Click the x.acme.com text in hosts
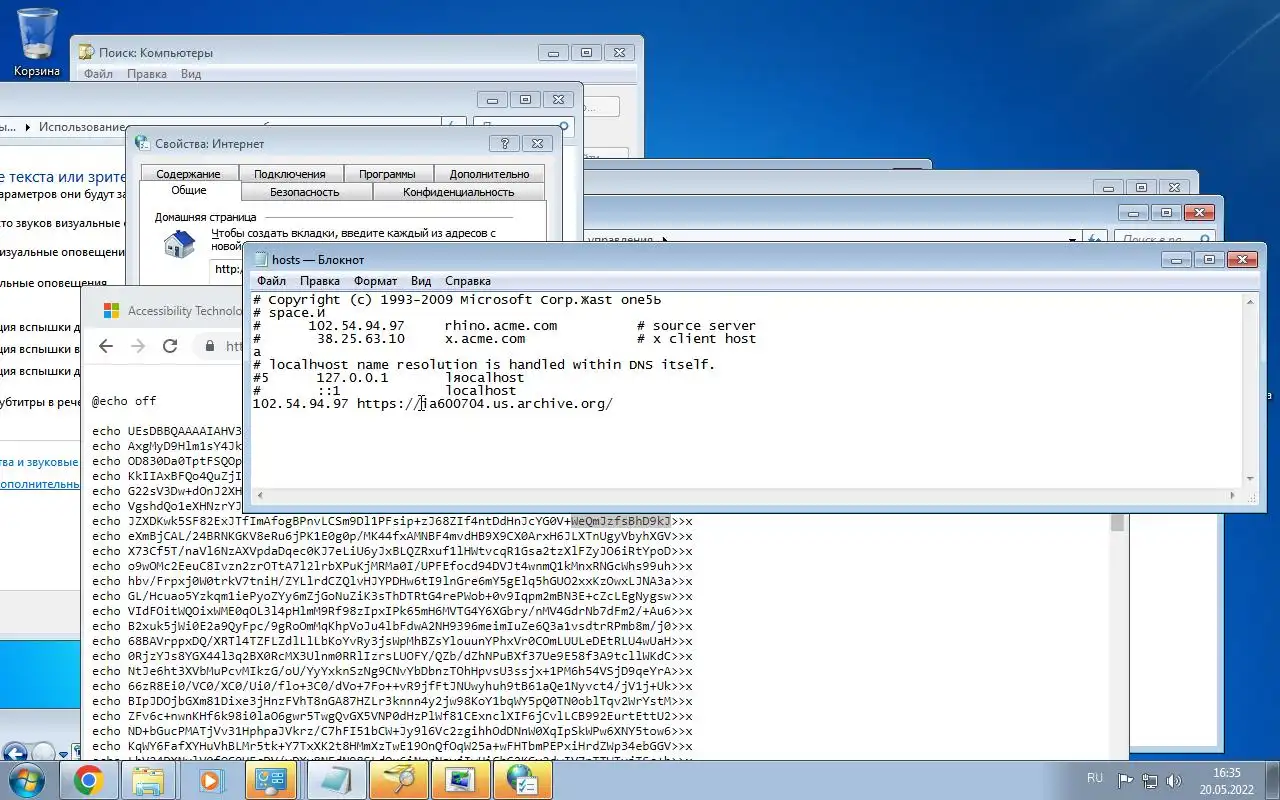Screen dimensions: 1280x800 (x=484, y=339)
